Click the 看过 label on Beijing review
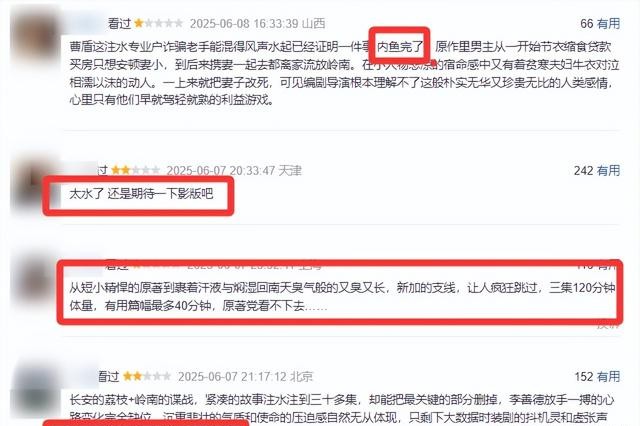This screenshot has width=640, height=426. coord(109,377)
